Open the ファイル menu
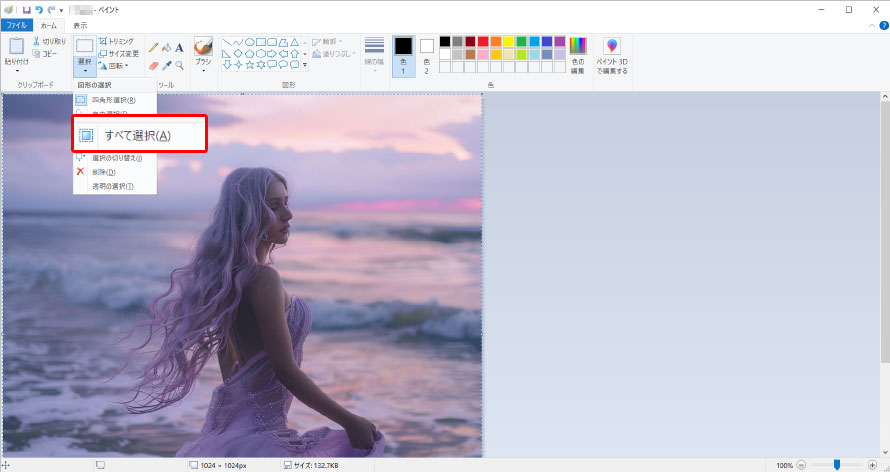Screen dimensions: 890x472 pos(16,26)
